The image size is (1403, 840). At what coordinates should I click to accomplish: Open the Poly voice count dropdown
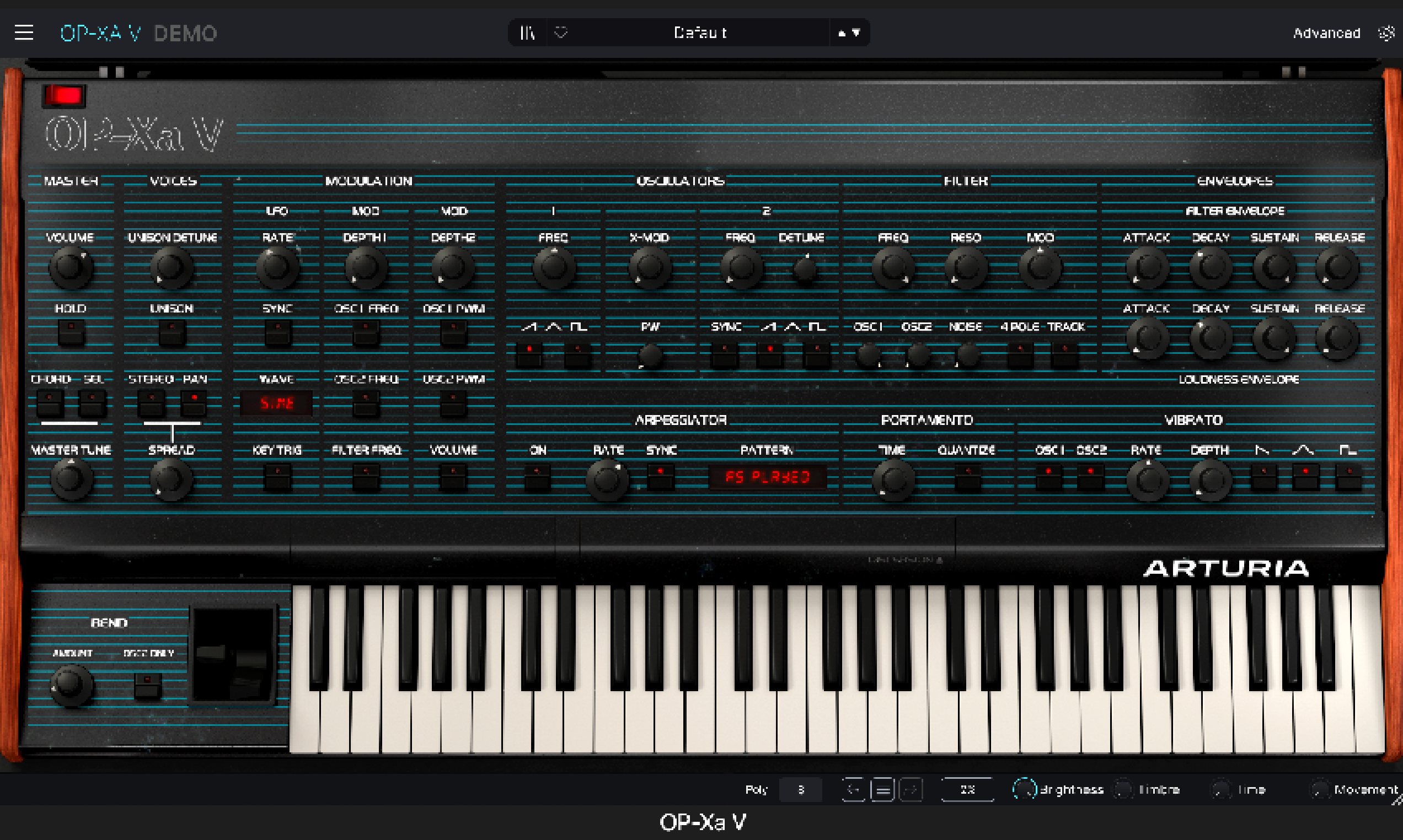click(x=801, y=789)
